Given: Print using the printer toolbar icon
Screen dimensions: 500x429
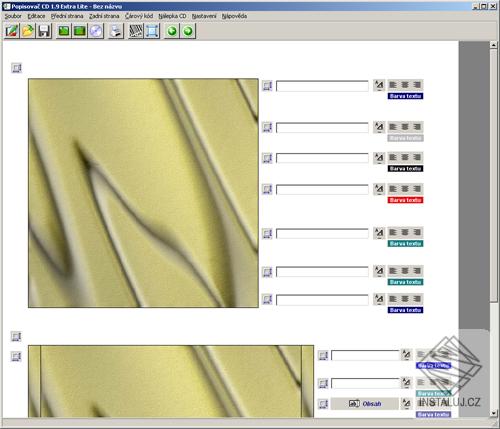Looking at the screenshot, I should tap(116, 31).
